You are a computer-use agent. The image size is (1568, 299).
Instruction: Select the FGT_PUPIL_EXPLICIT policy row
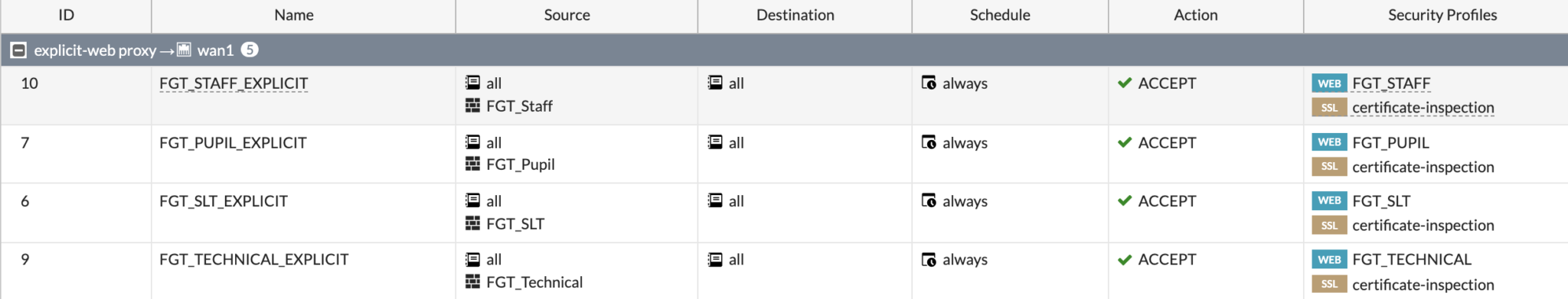point(784,154)
